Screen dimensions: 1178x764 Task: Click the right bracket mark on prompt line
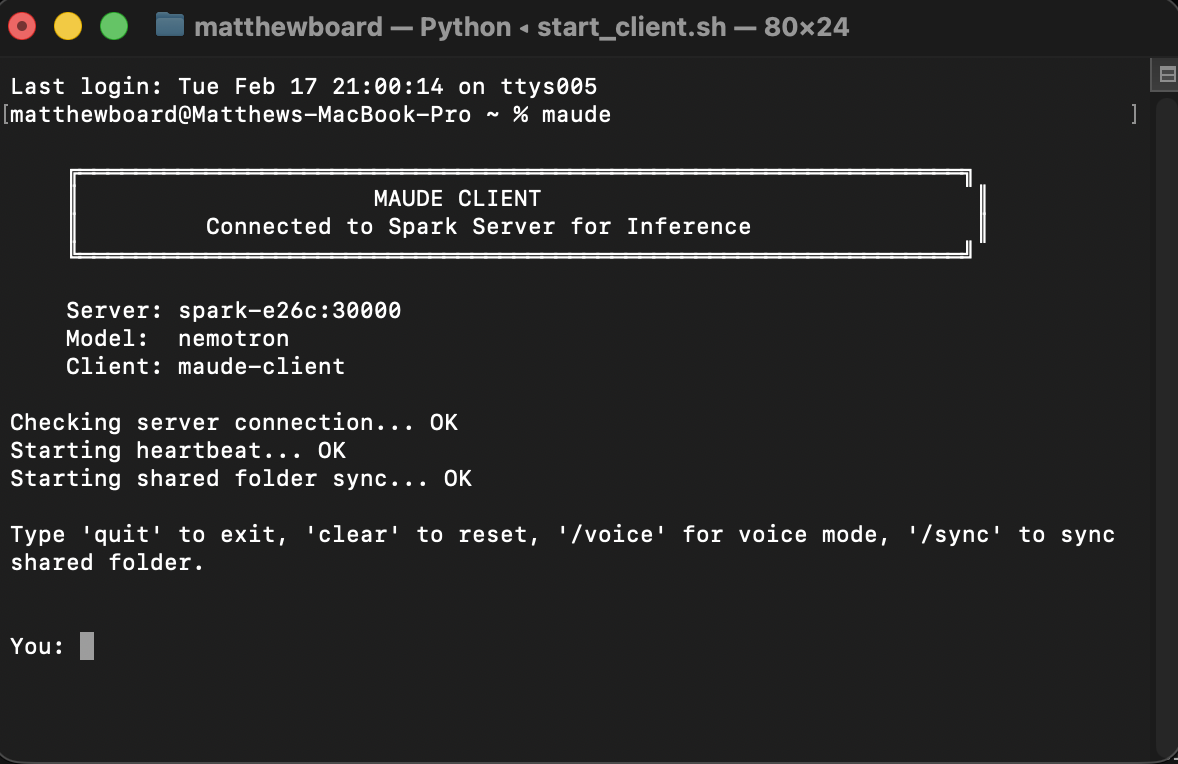point(1133,114)
